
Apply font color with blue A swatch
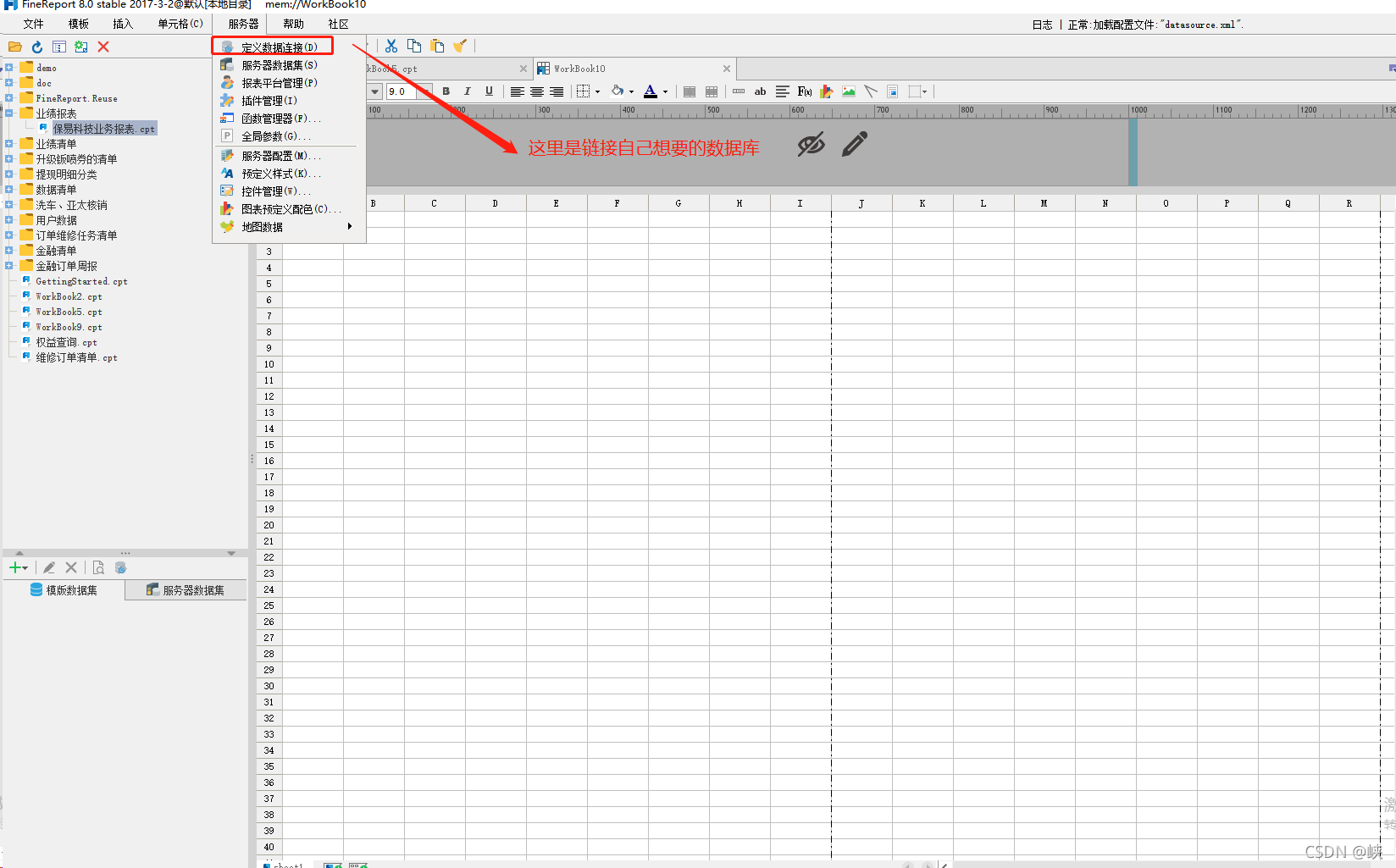651,91
